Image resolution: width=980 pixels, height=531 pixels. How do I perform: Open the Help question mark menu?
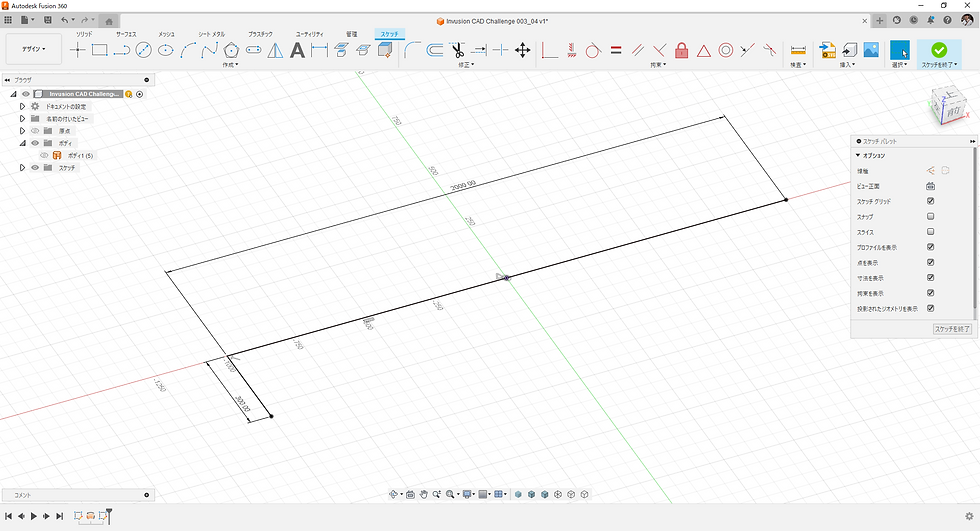(x=948, y=21)
